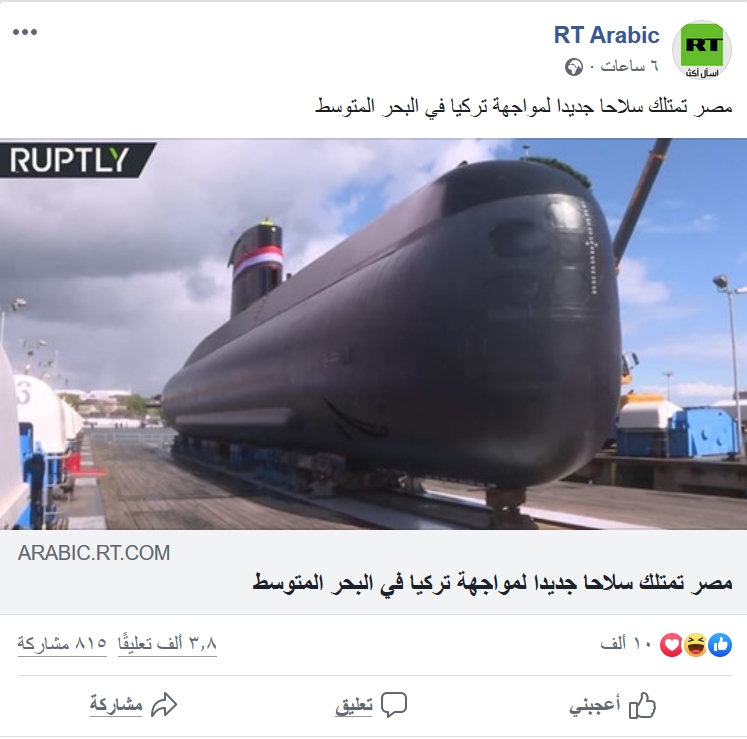Click the public globe privacy icon
Viewport: 747px width, 739px height.
pyautogui.click(x=574, y=67)
